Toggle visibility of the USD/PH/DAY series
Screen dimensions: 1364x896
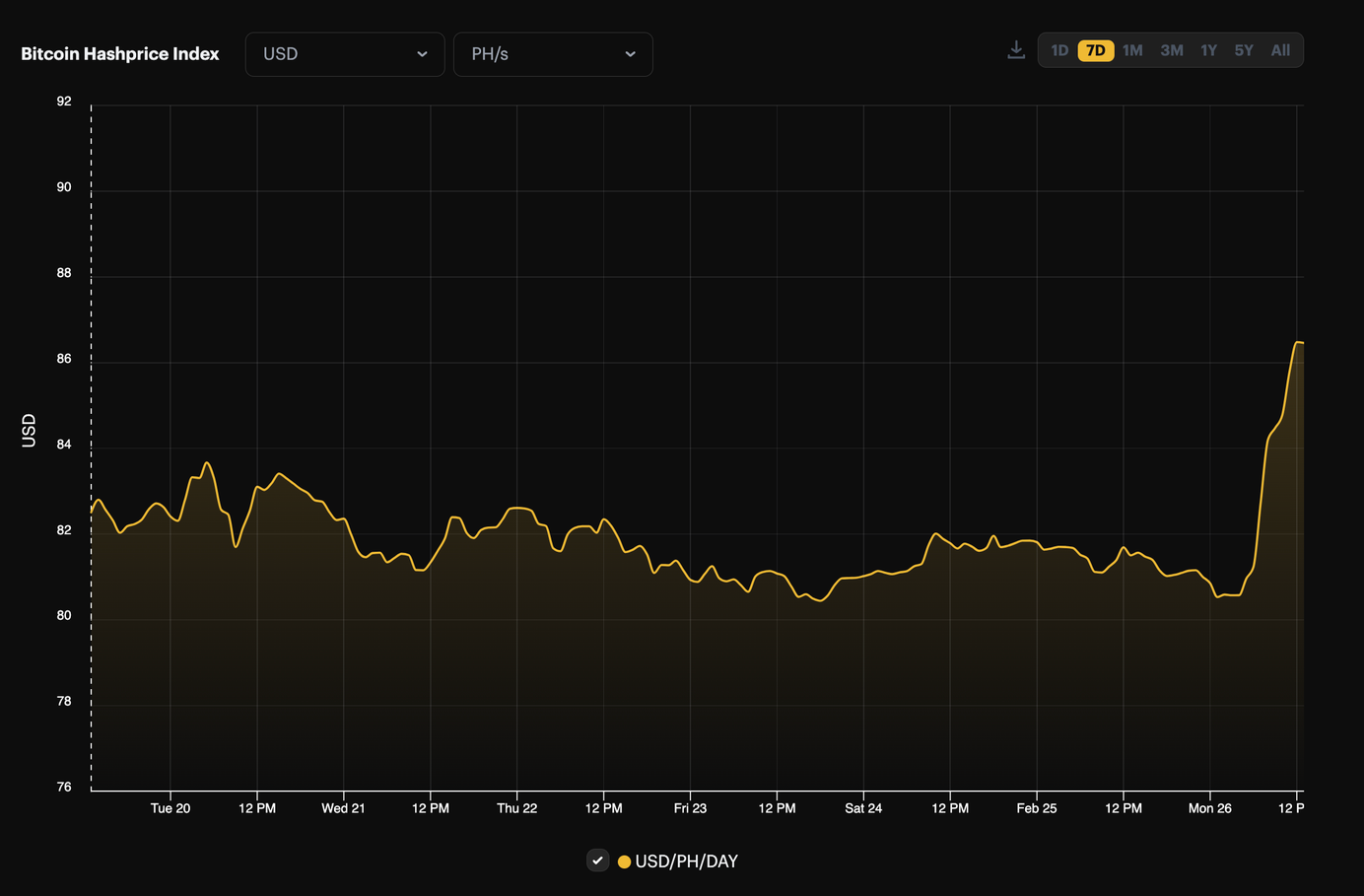(x=597, y=860)
